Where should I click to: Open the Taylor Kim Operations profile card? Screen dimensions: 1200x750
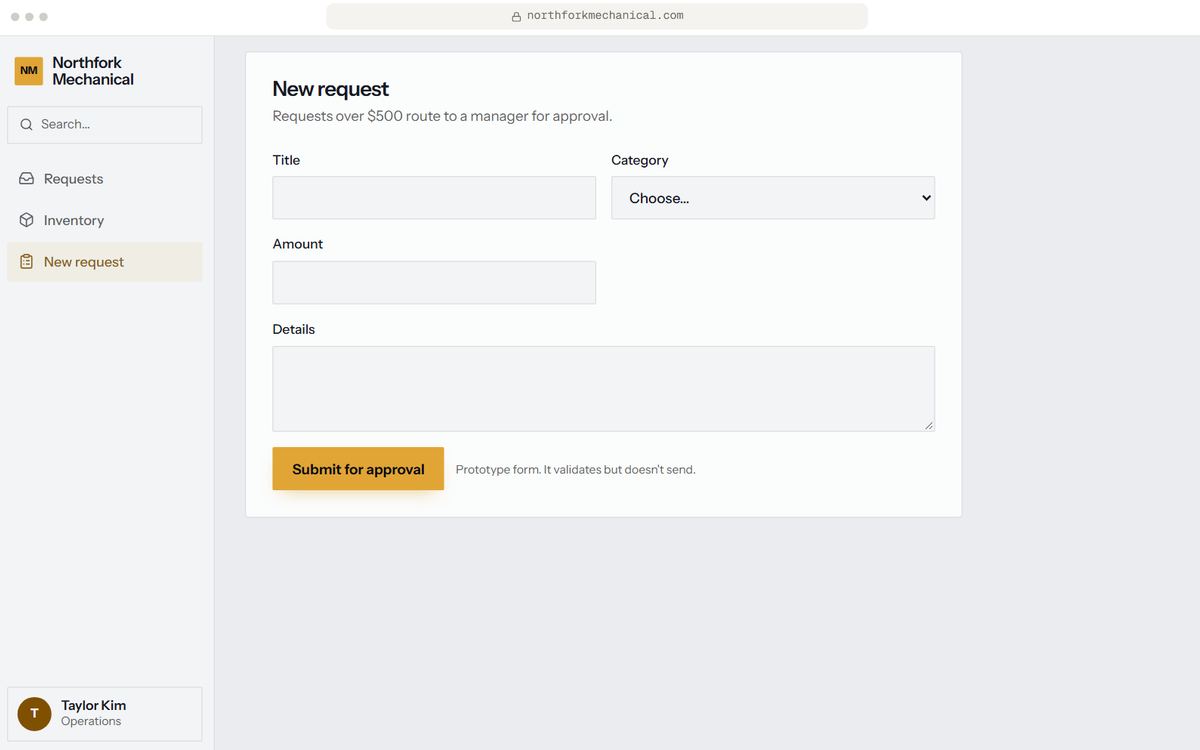(x=105, y=714)
